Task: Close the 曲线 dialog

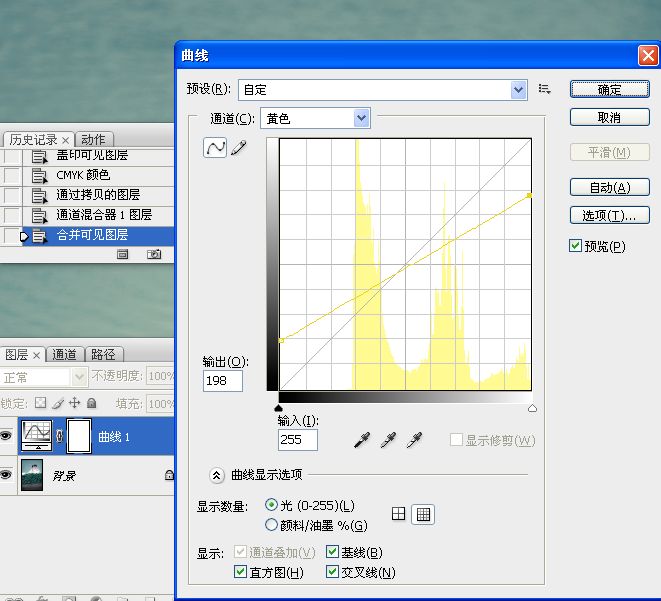Action: click(648, 55)
